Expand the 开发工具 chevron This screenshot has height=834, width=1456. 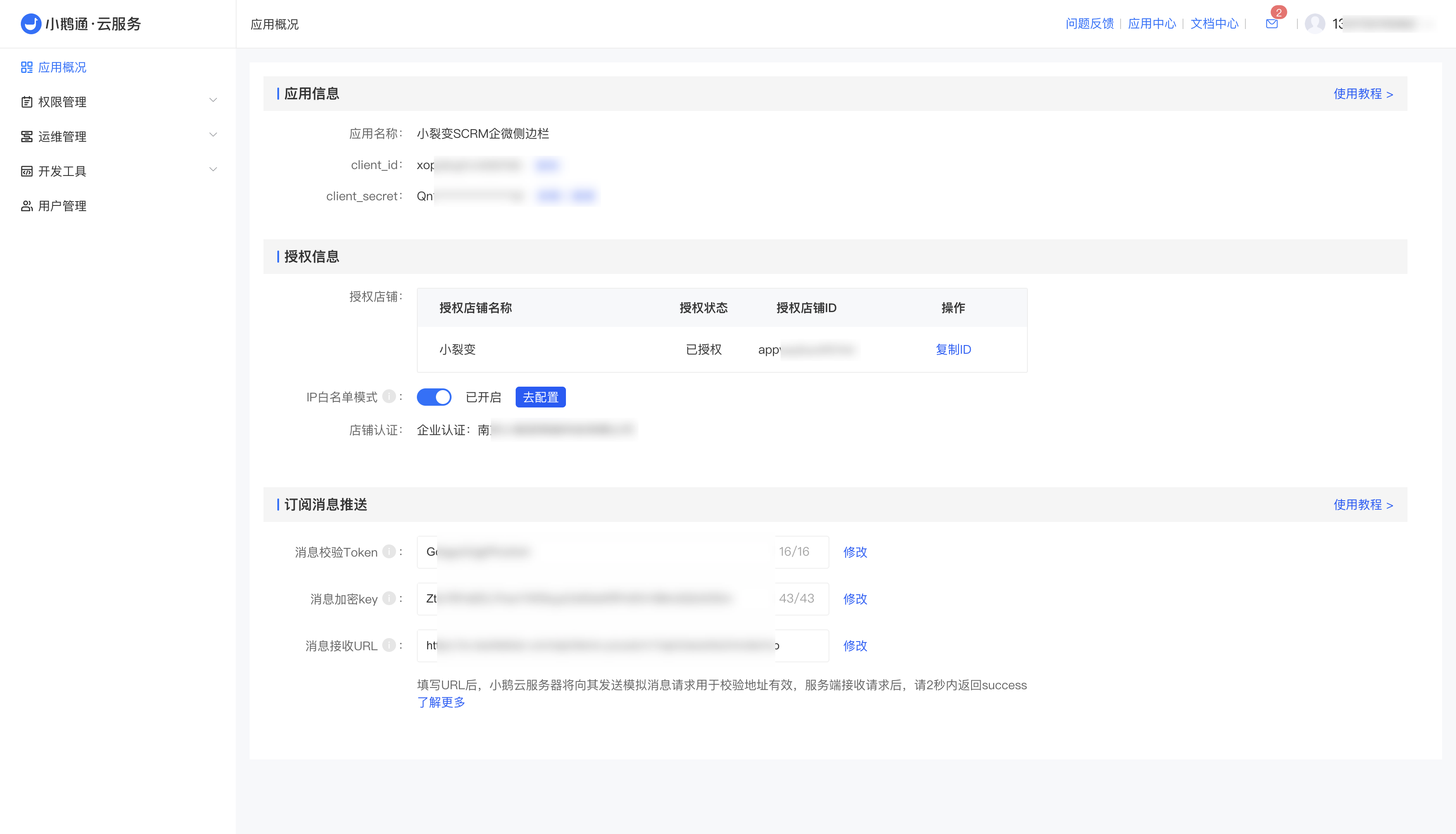coord(213,169)
